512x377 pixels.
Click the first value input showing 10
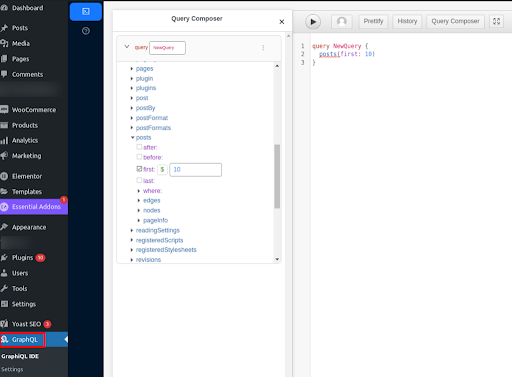pos(195,170)
